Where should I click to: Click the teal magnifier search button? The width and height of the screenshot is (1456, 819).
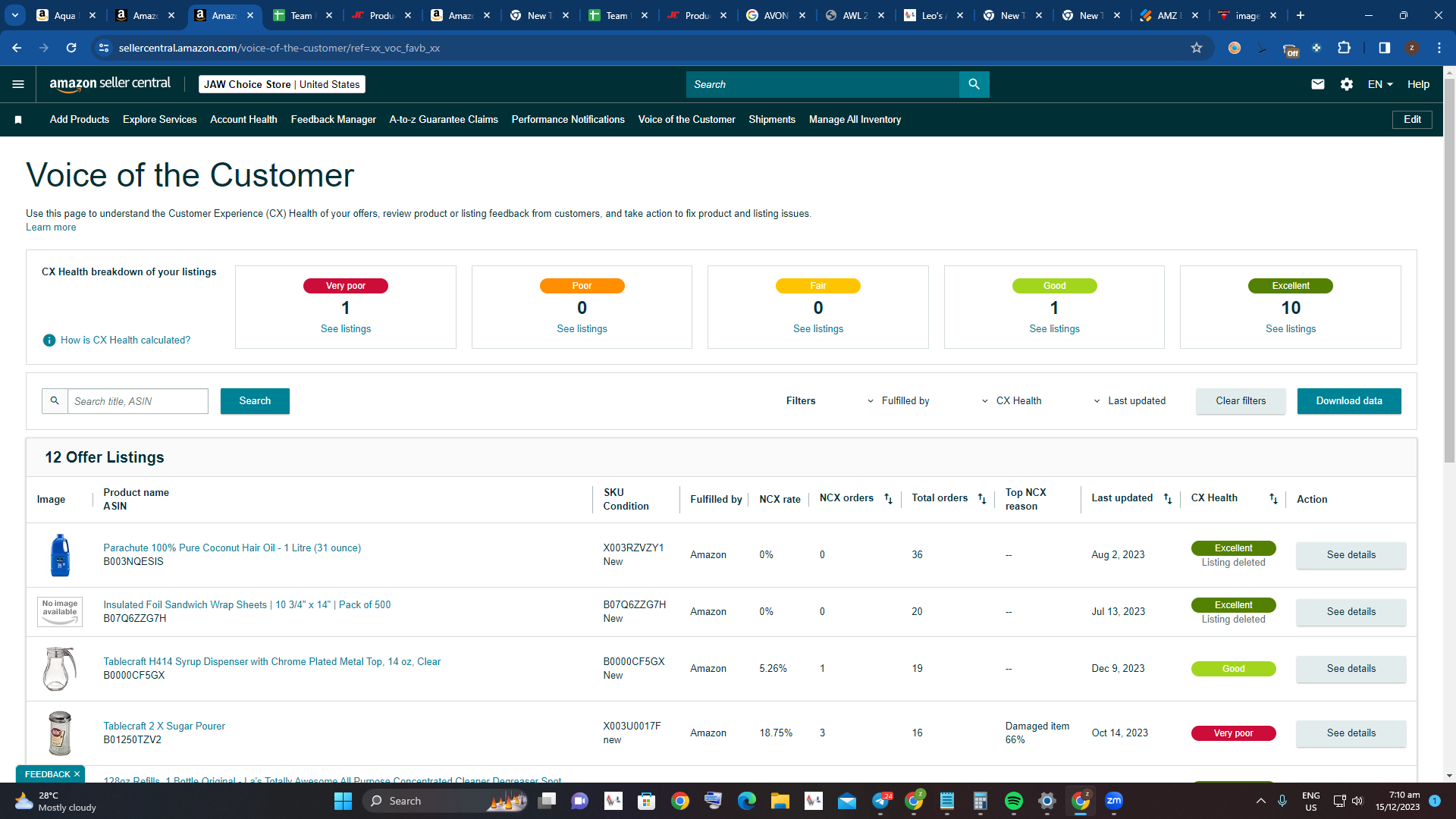click(974, 84)
